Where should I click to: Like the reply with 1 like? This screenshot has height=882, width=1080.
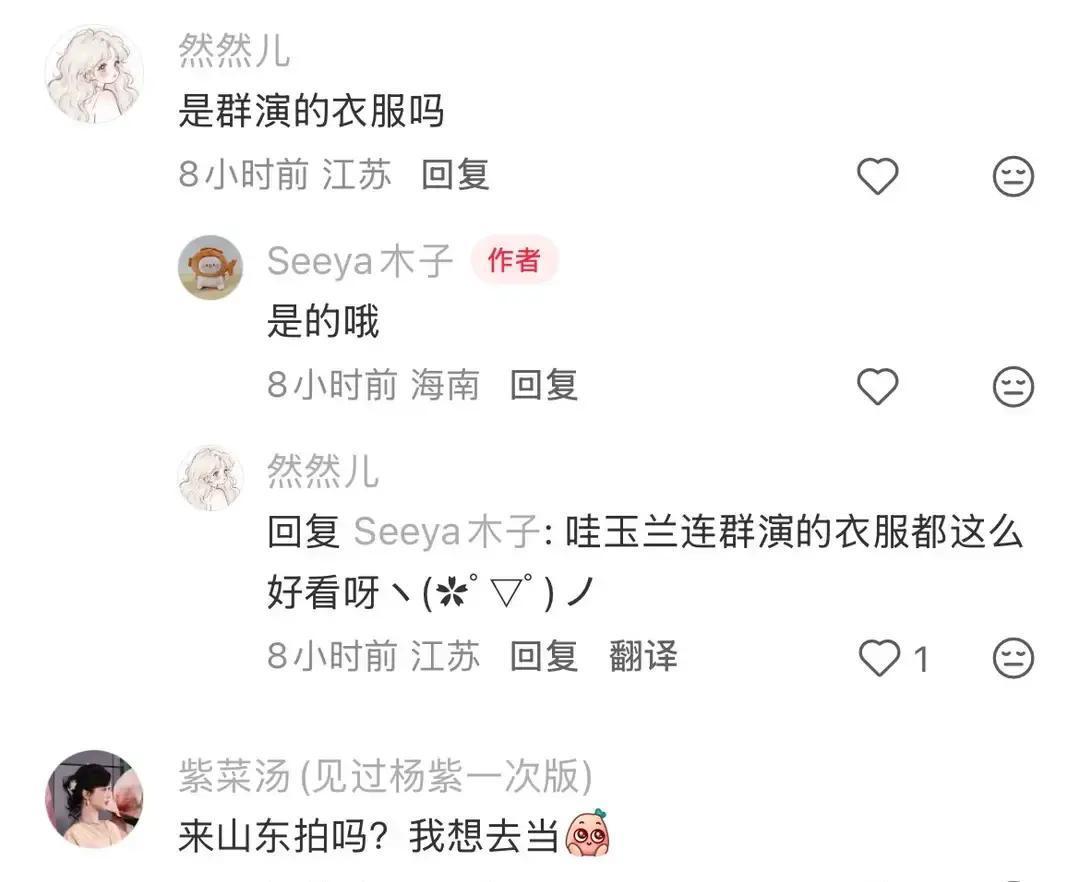[x=880, y=658]
